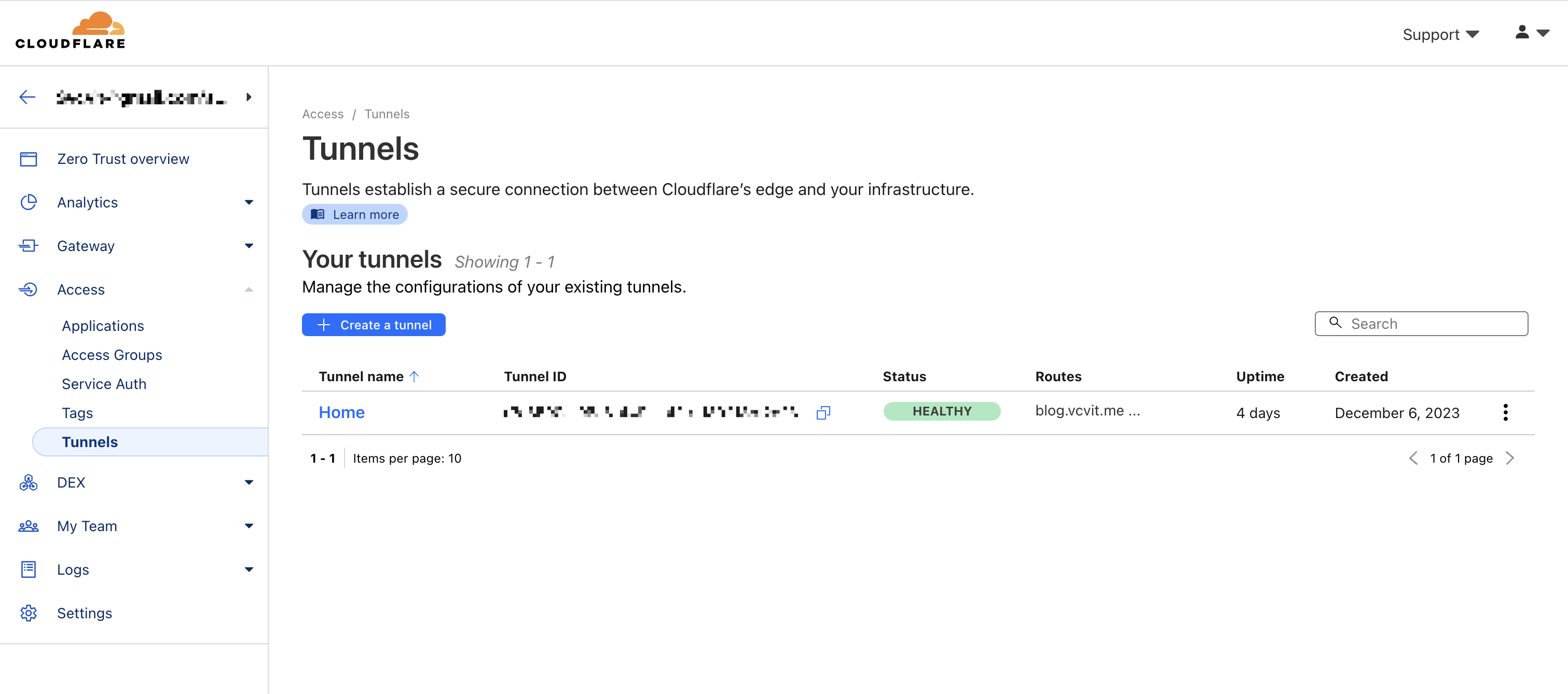Open the three-dot menu for Home tunnel
The height and width of the screenshot is (694, 1568).
[1505, 413]
